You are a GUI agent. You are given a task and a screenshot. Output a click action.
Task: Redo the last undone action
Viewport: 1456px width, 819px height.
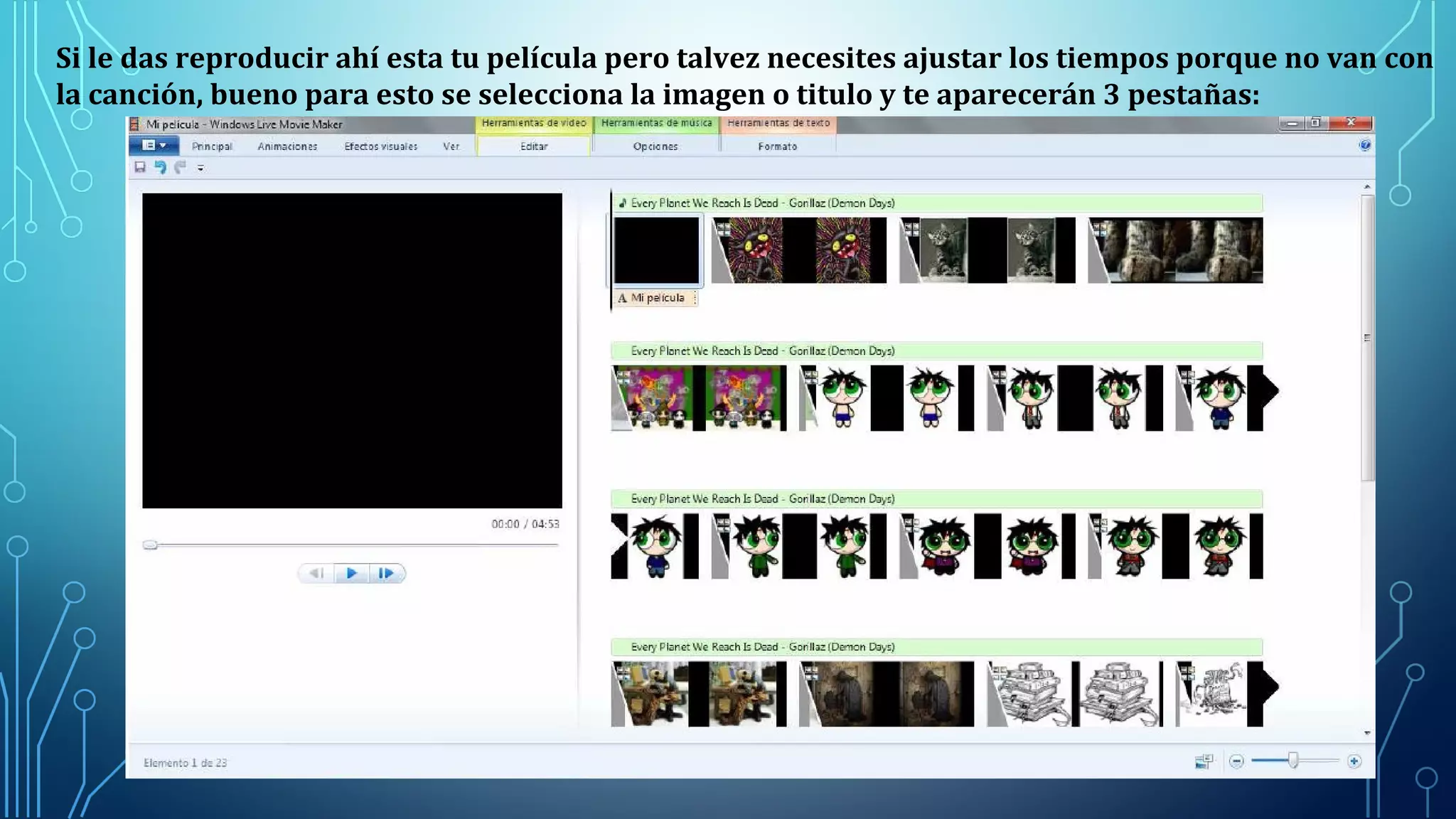coord(181,167)
